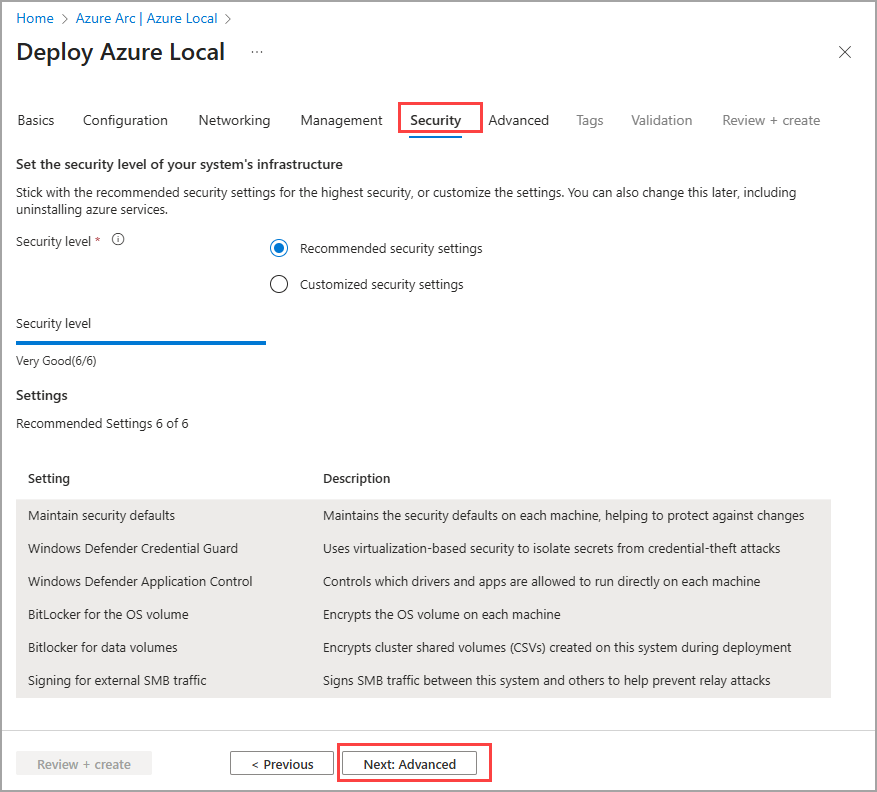Click the Security tab
Viewport: 877px width, 792px height.
pyautogui.click(x=435, y=120)
